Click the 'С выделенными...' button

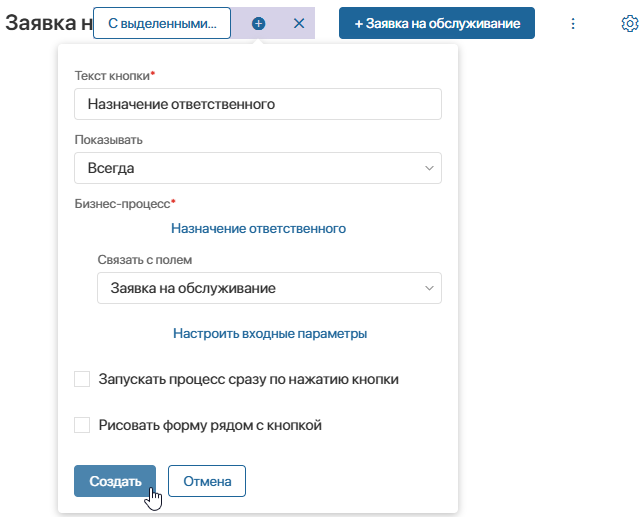coord(162,23)
